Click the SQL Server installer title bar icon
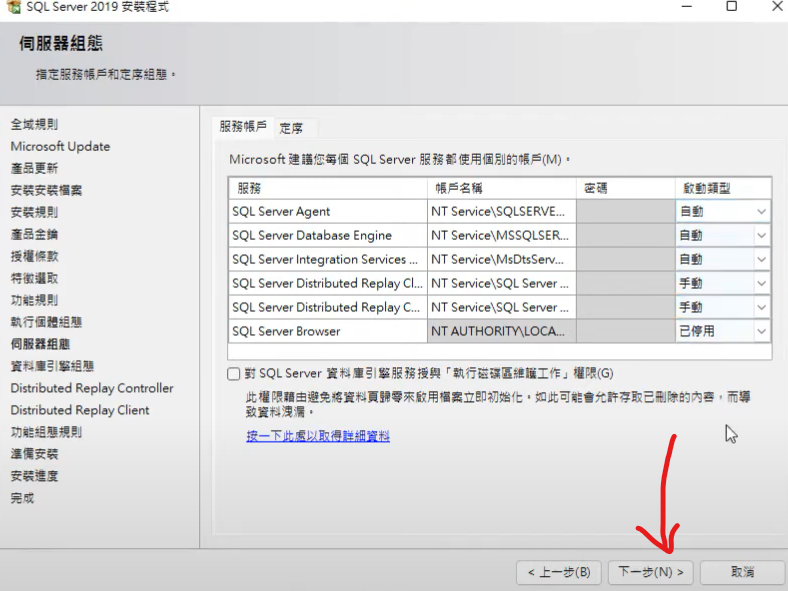788x591 pixels. tap(14, 7)
